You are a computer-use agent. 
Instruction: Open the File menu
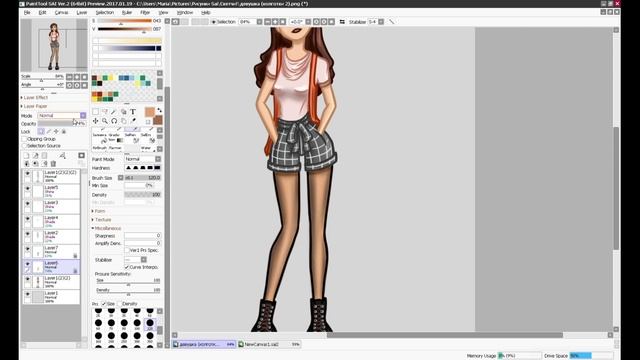pyautogui.click(x=27, y=13)
